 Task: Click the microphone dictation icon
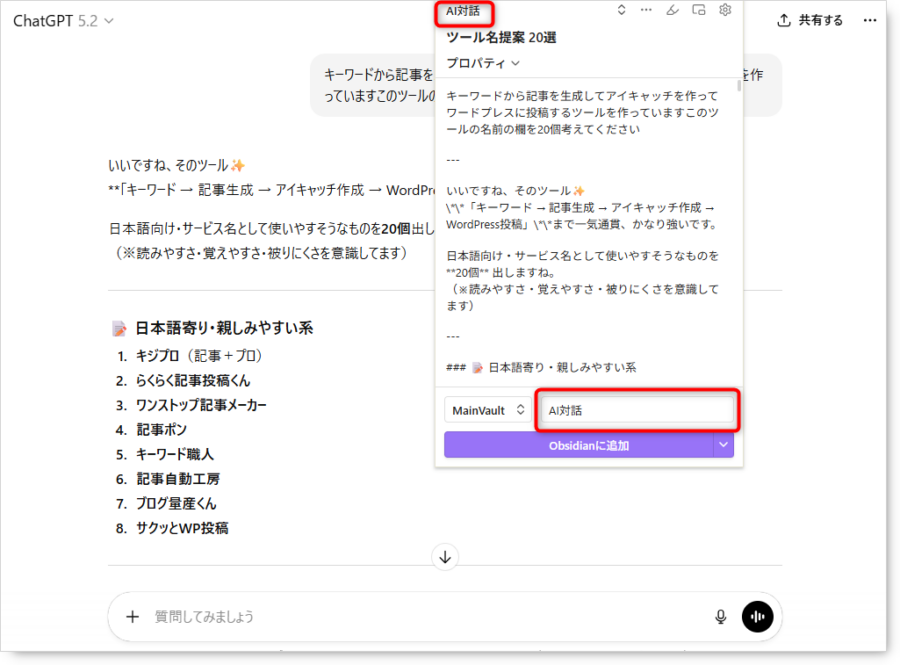tap(720, 617)
